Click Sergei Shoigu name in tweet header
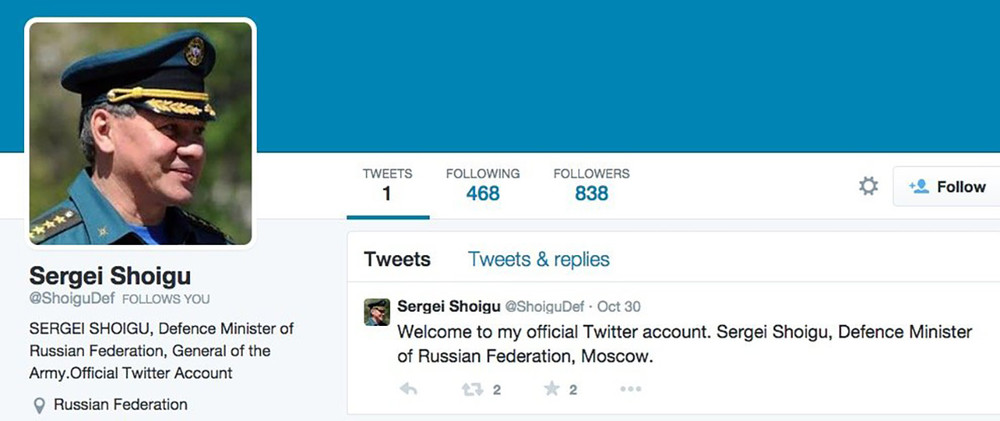 448,306
